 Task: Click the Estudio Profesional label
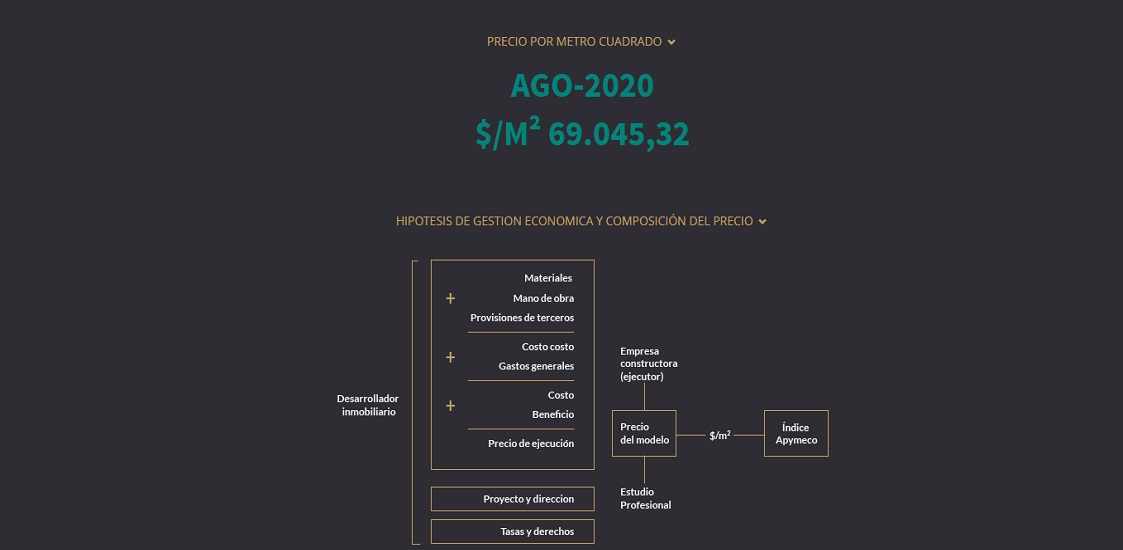tap(645, 498)
